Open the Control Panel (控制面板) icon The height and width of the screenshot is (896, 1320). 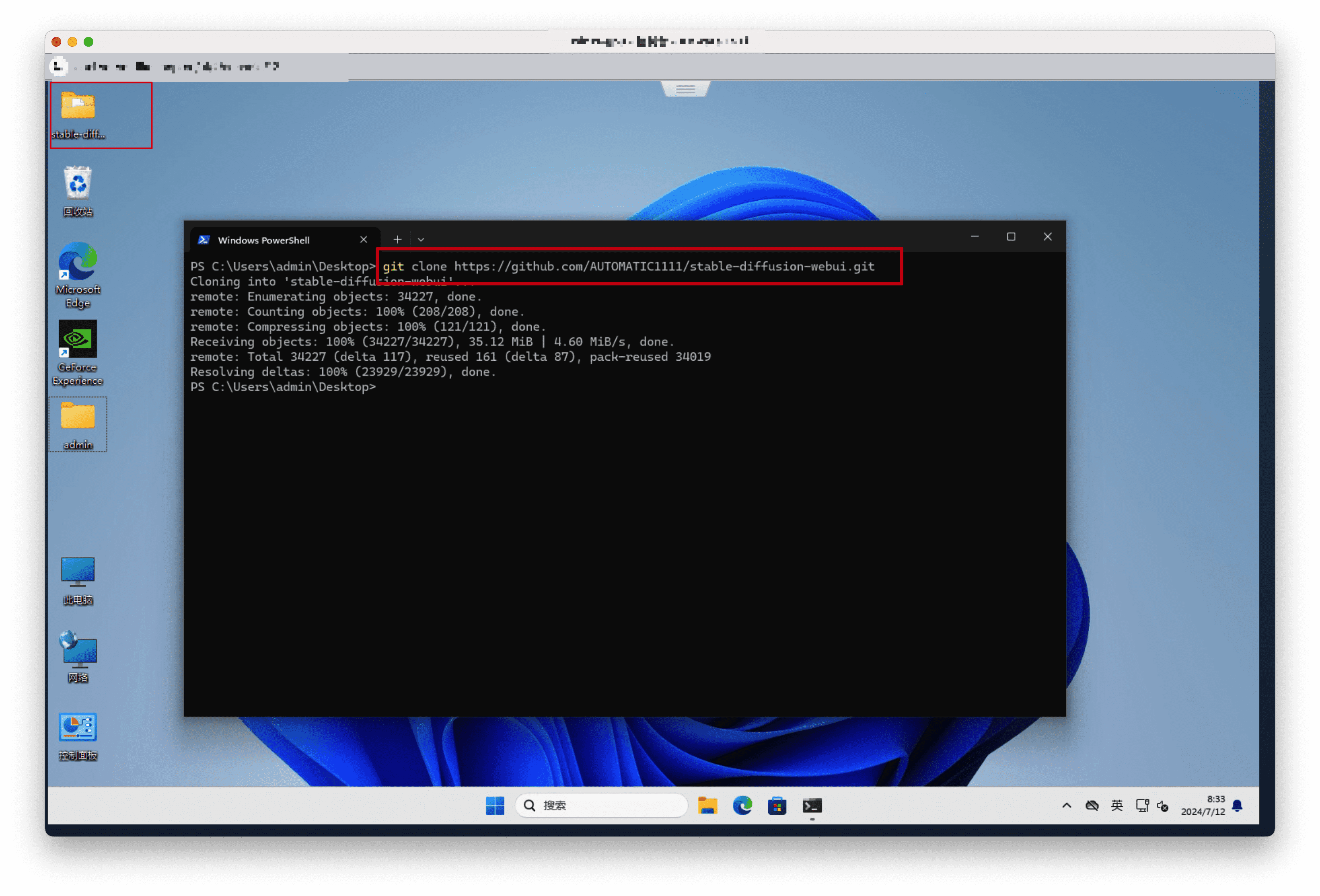point(78,728)
